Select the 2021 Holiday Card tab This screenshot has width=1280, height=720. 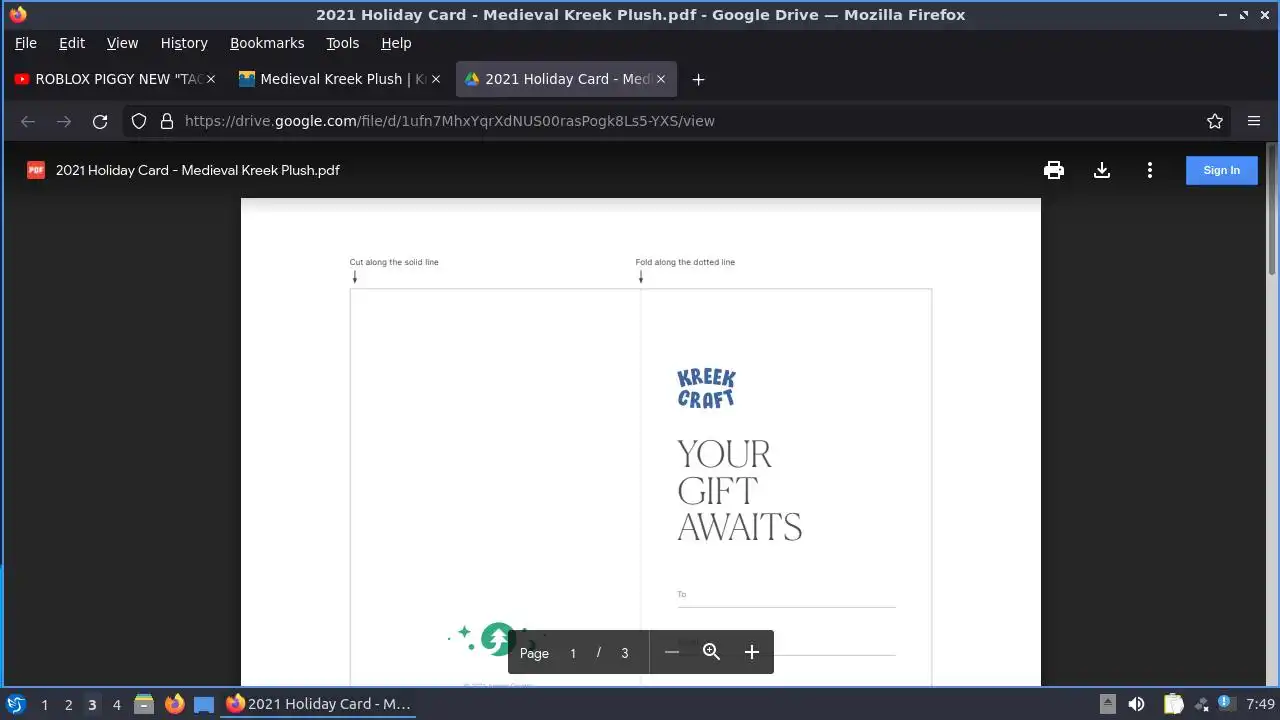(x=566, y=79)
